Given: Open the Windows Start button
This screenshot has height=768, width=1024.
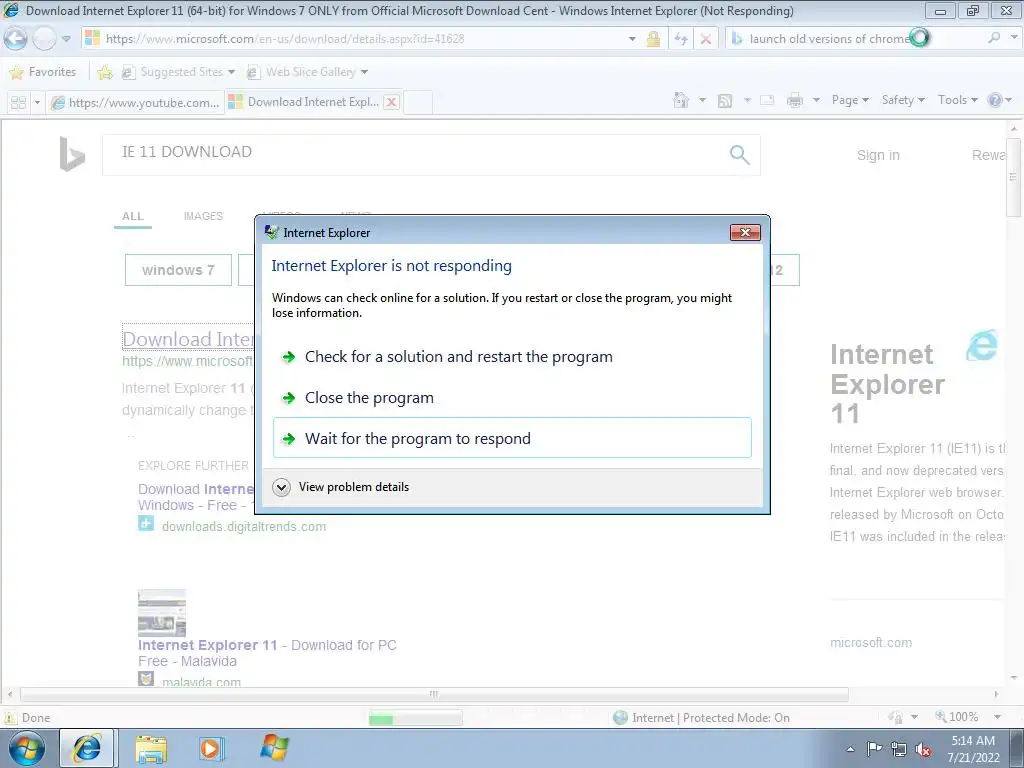Looking at the screenshot, I should [27, 748].
